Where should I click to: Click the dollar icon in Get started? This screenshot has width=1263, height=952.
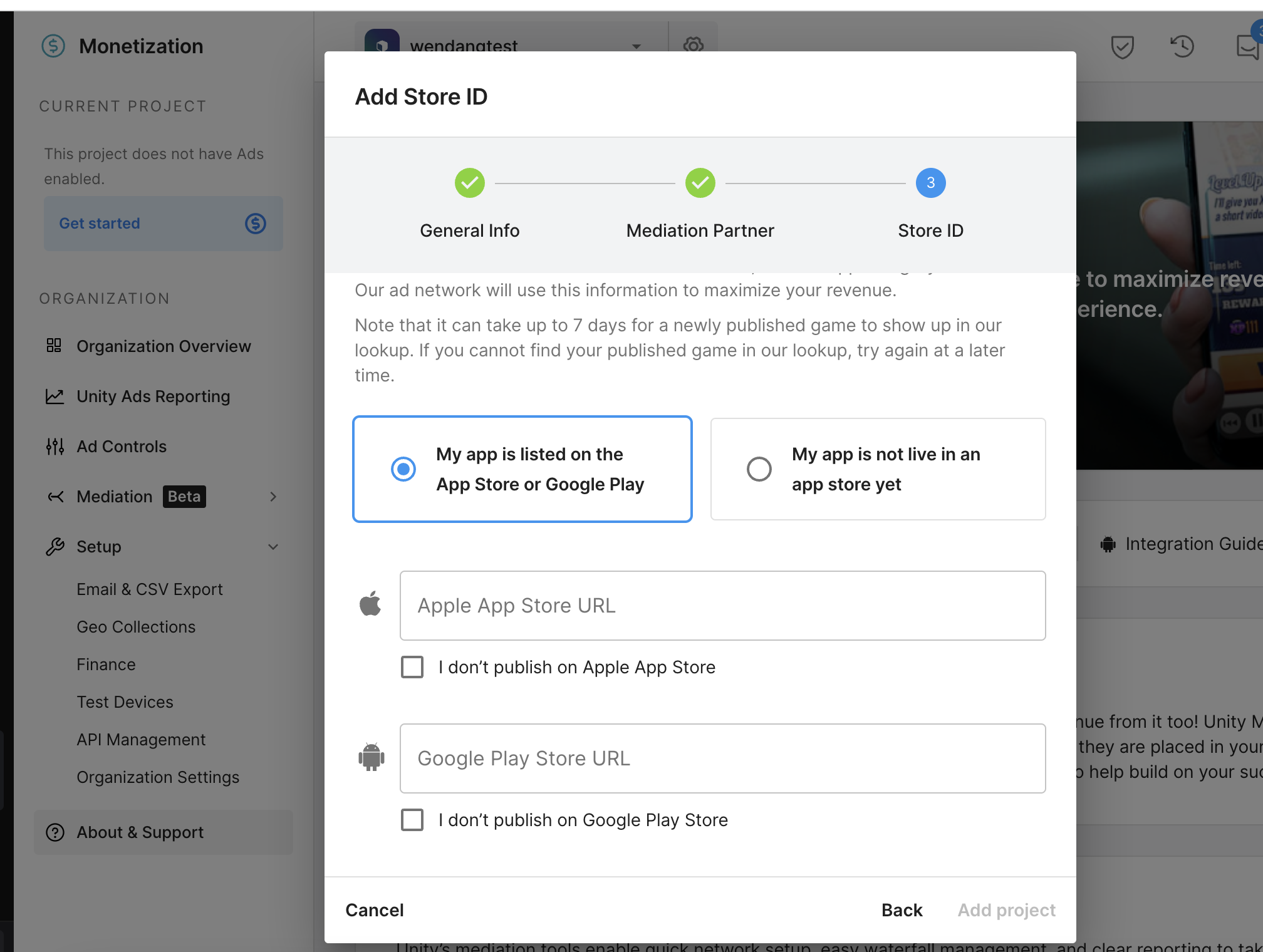tap(256, 224)
